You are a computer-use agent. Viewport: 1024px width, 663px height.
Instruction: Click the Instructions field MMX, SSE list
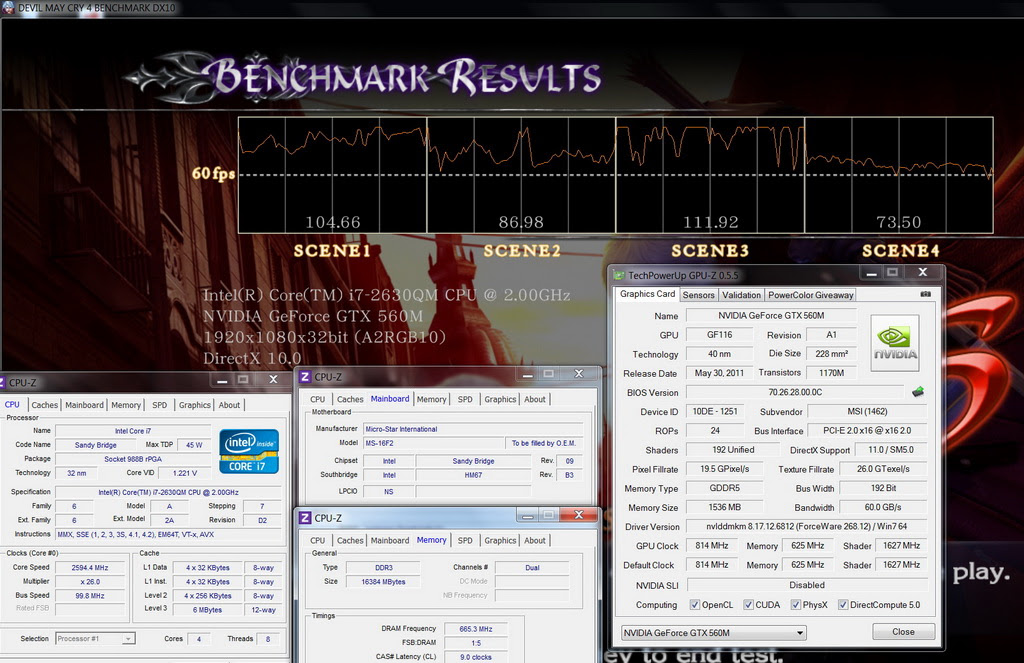(x=168, y=534)
